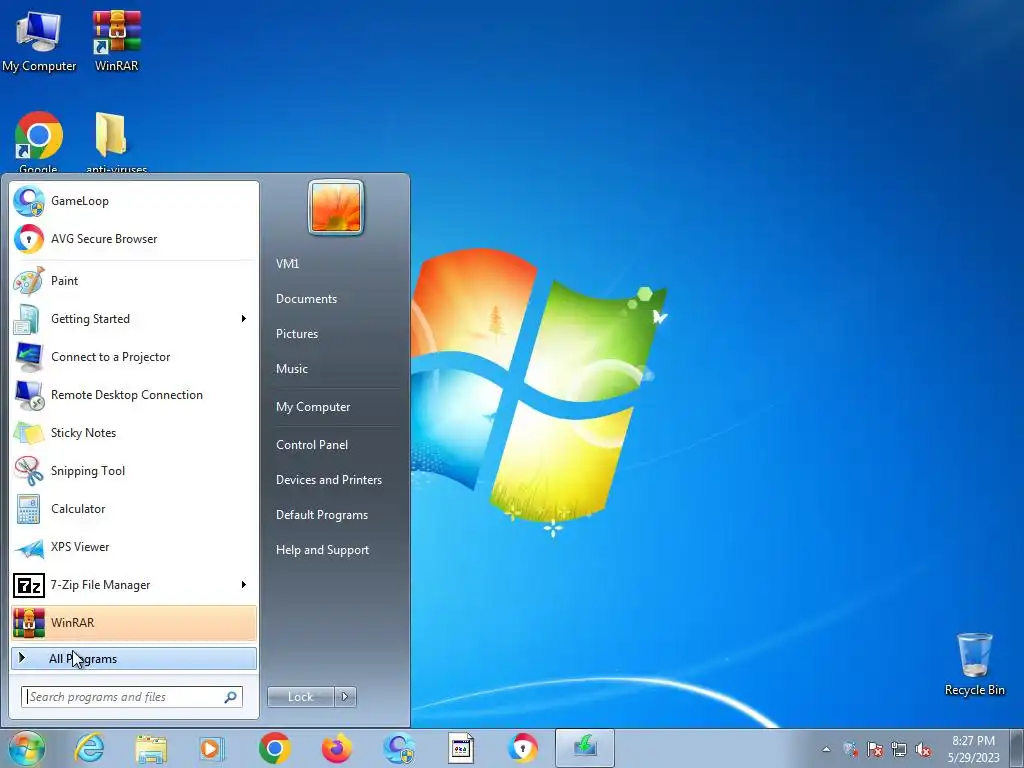Open My Computer in Start menu right pane
Screen dimensions: 1024x768
[313, 407]
